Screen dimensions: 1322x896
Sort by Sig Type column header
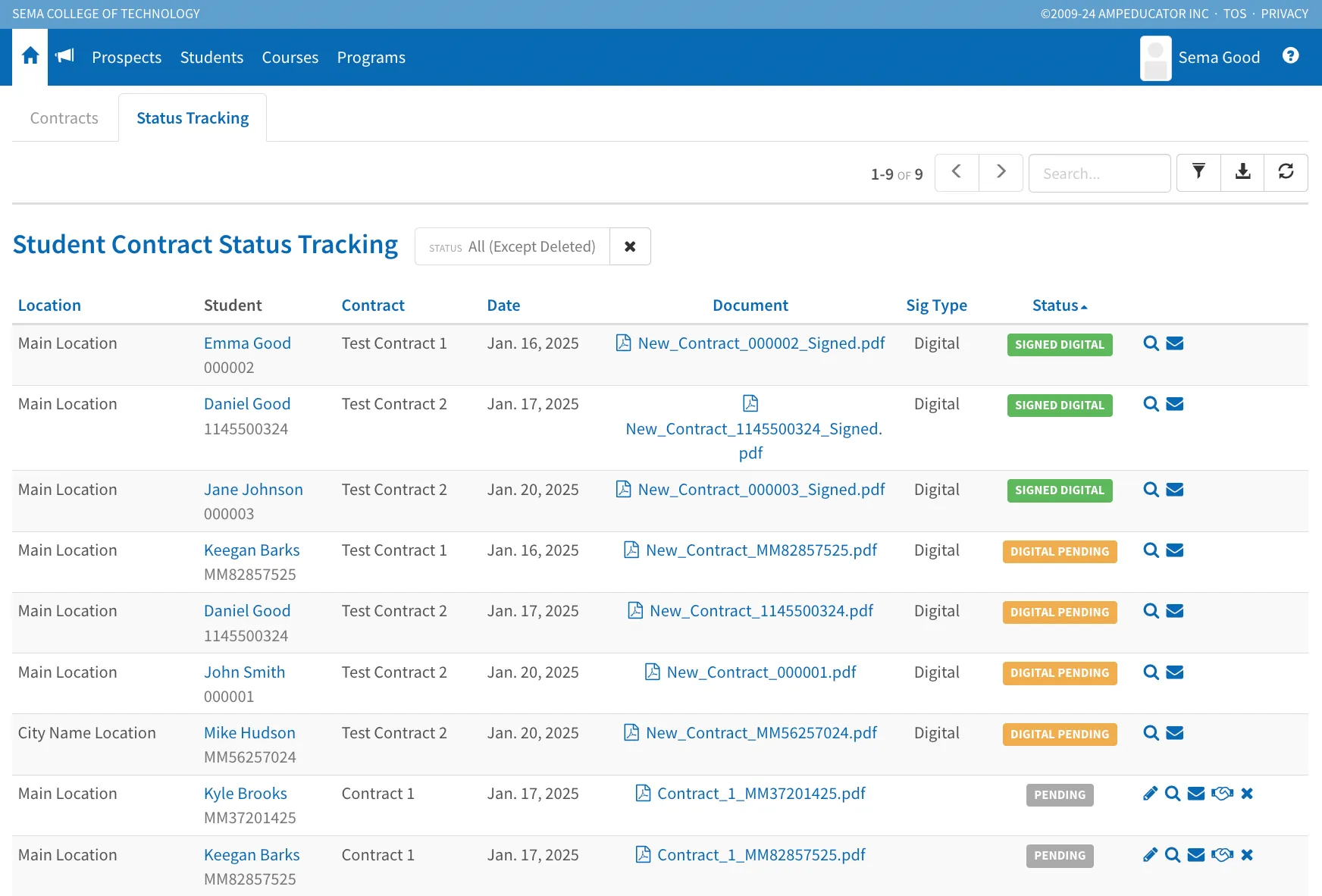click(936, 305)
